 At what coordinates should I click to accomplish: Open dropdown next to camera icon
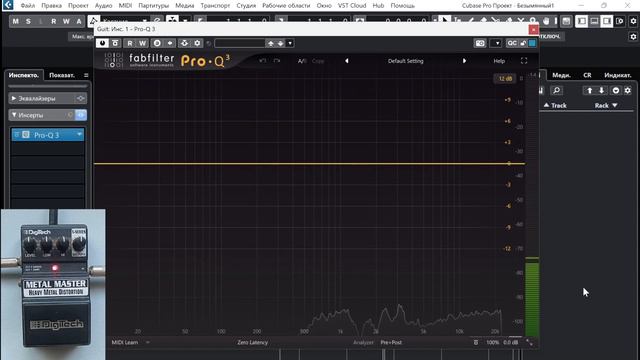point(496,43)
